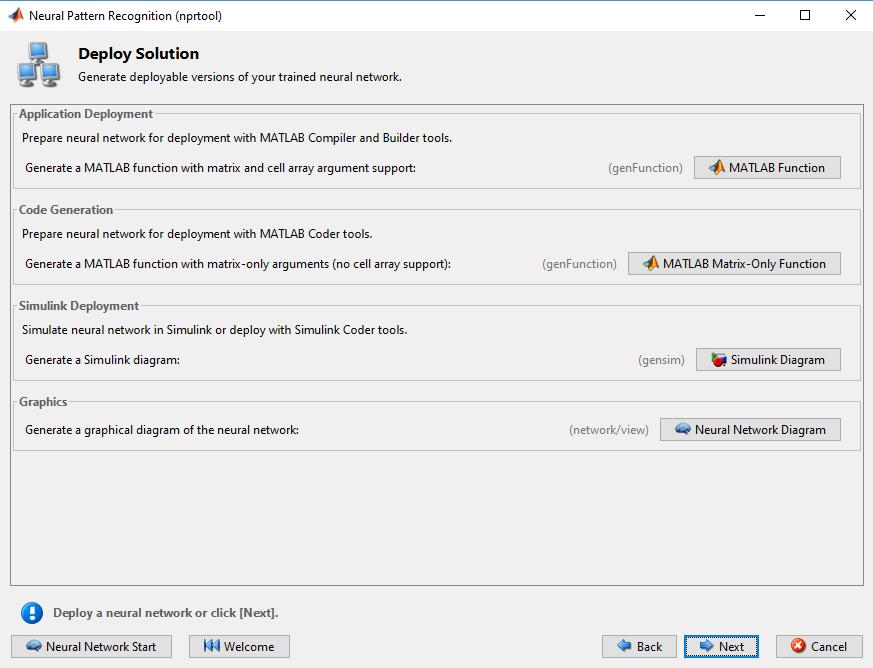Click the (genFunction) label beside Matrix-Only Function
Image resolution: width=873 pixels, height=668 pixels.
point(580,264)
